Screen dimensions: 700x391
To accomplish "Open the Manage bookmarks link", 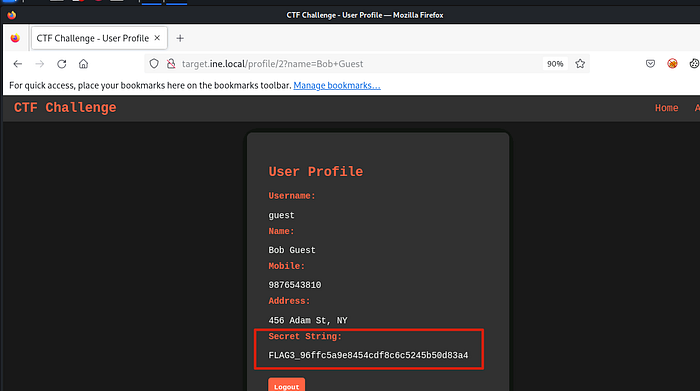I will [x=337, y=85].
